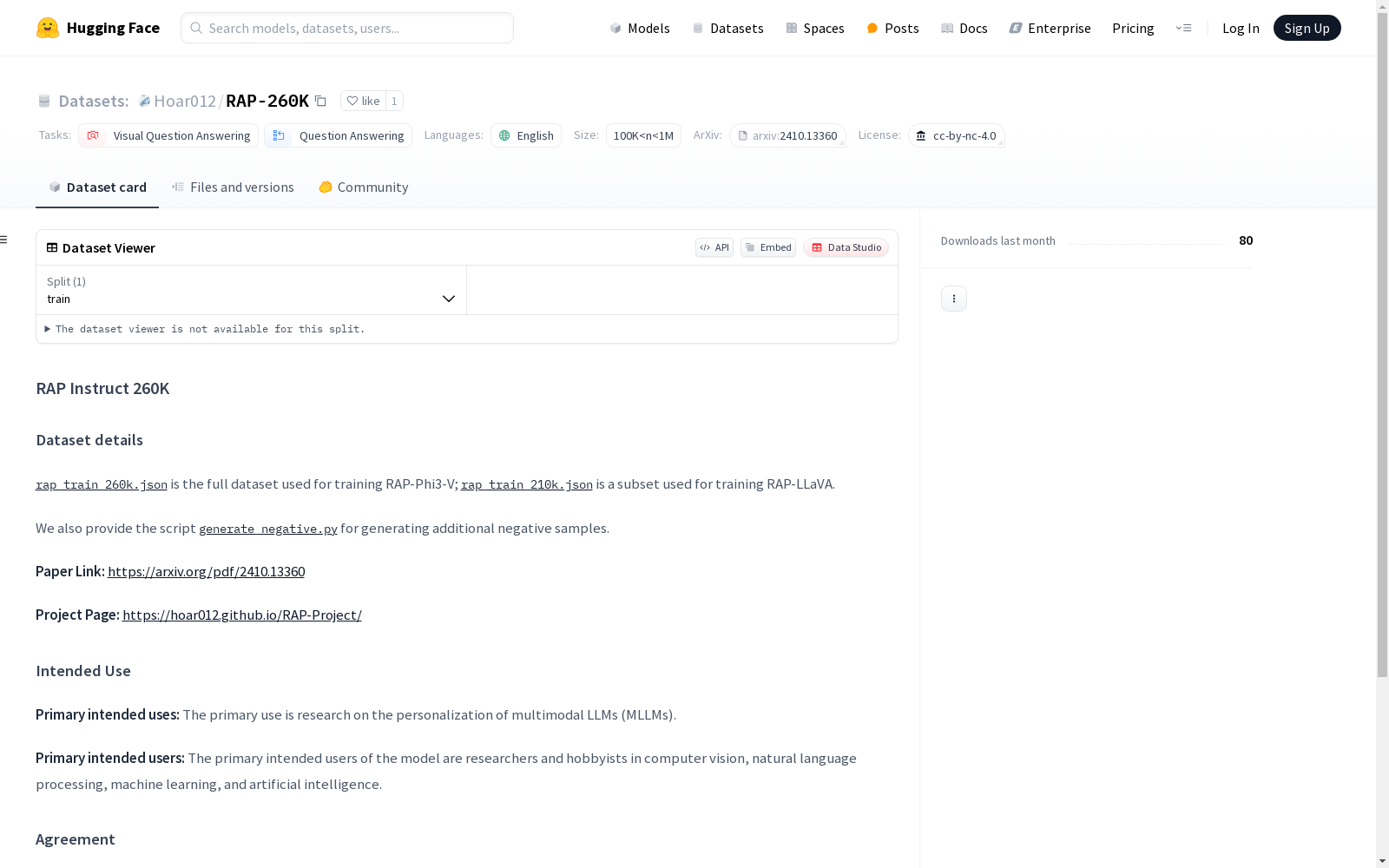Expand the viewer not available message
This screenshot has height=868, width=1389.
pos(205,329)
